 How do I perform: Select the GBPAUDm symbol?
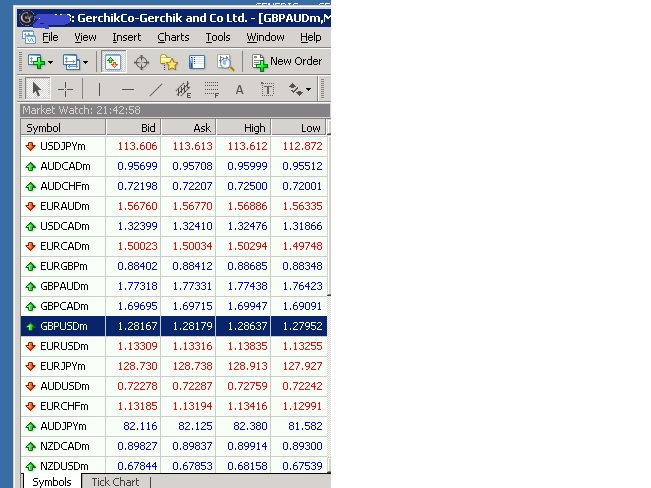point(64,286)
